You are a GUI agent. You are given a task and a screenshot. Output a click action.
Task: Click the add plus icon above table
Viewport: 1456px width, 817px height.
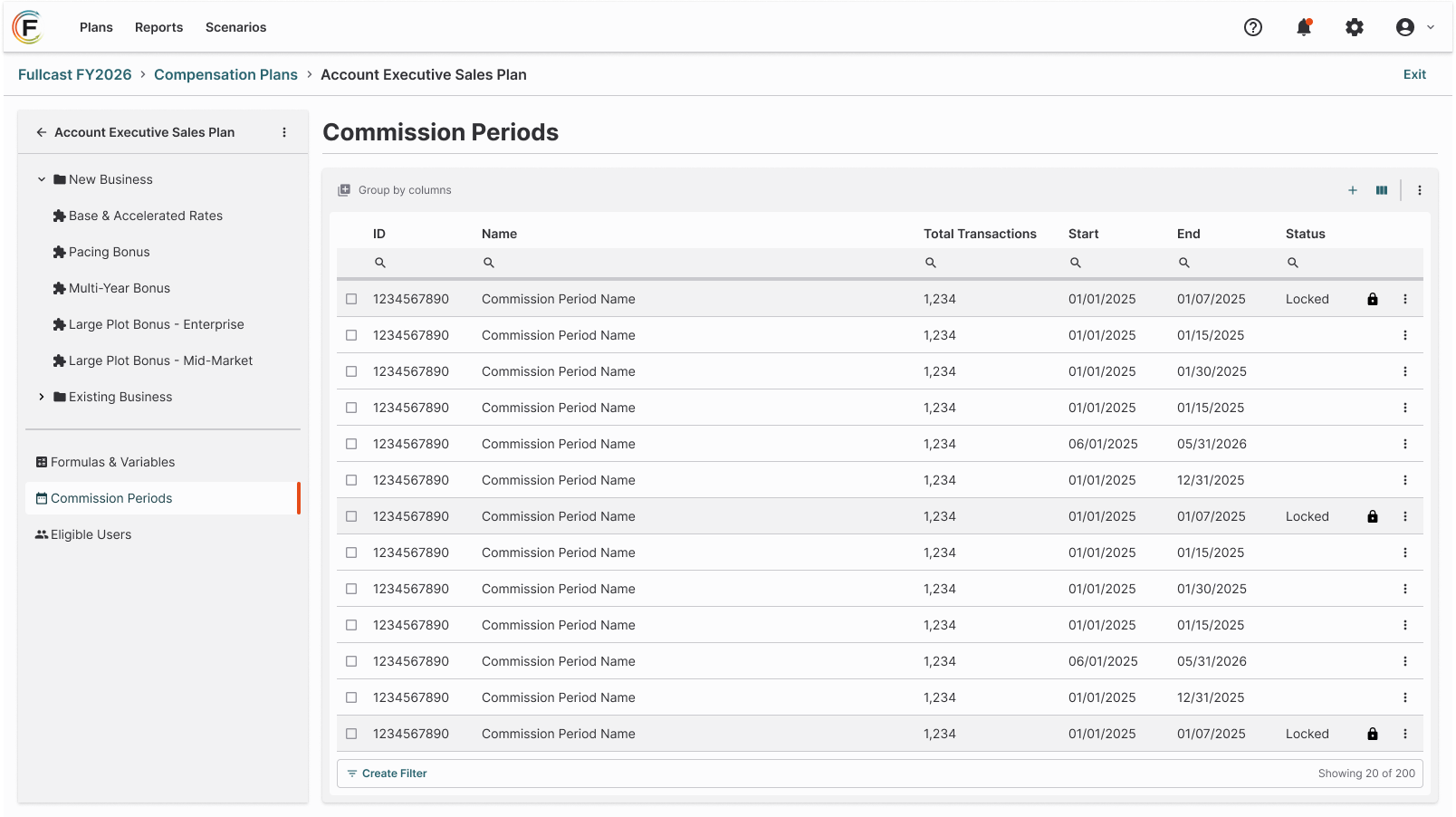click(x=1353, y=190)
